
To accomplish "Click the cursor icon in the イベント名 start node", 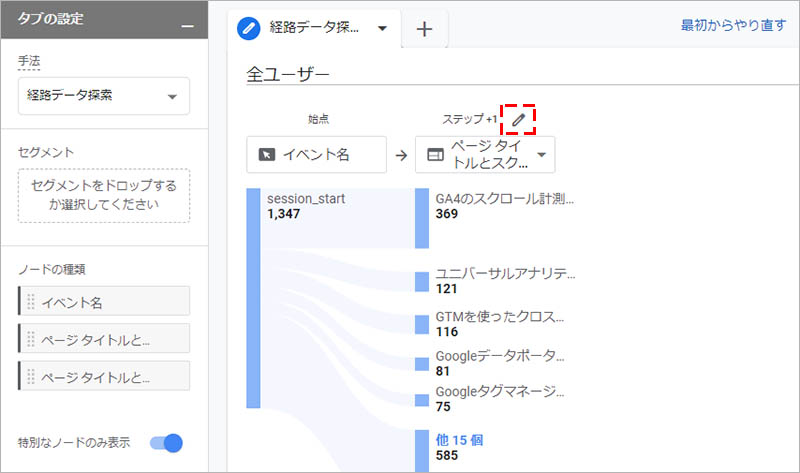I will 266,155.
